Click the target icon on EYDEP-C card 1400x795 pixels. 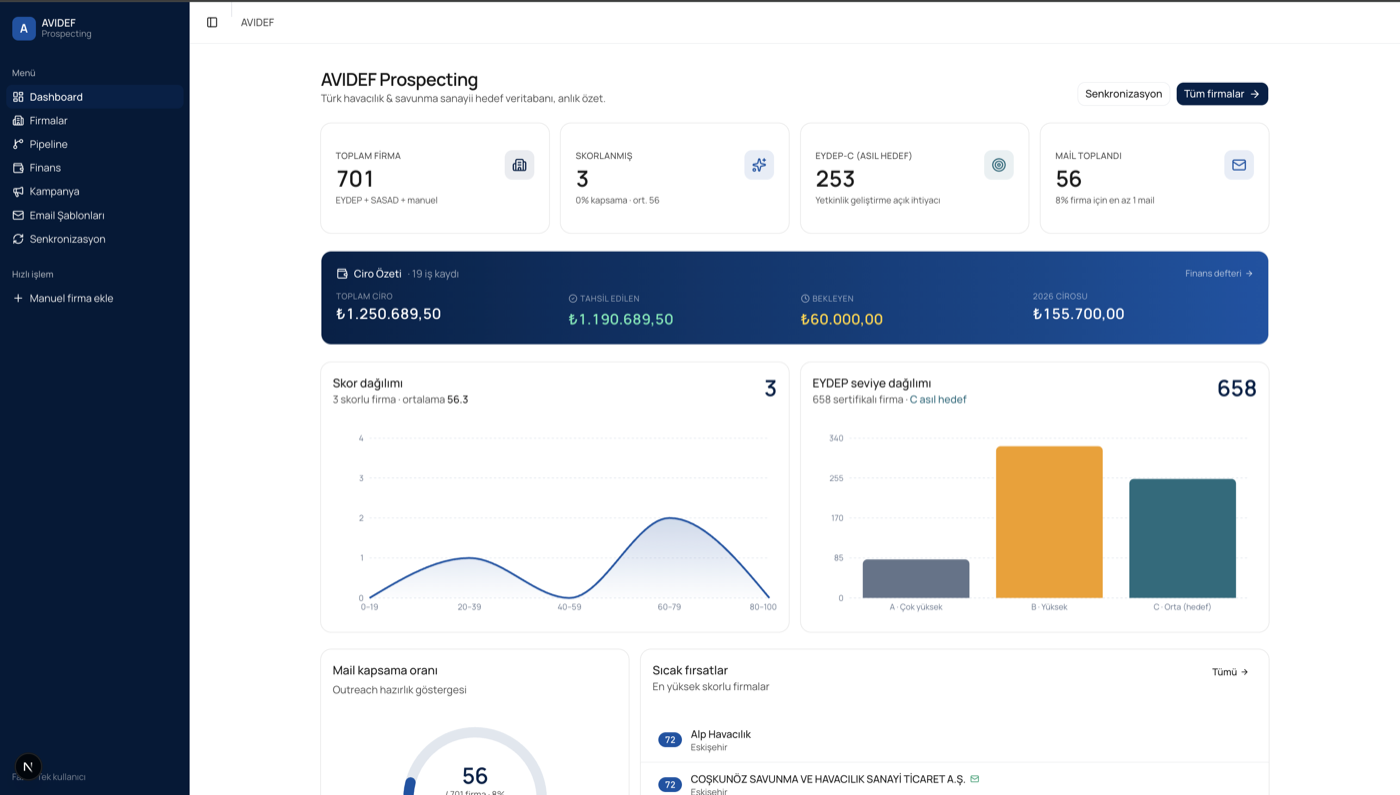(999, 165)
